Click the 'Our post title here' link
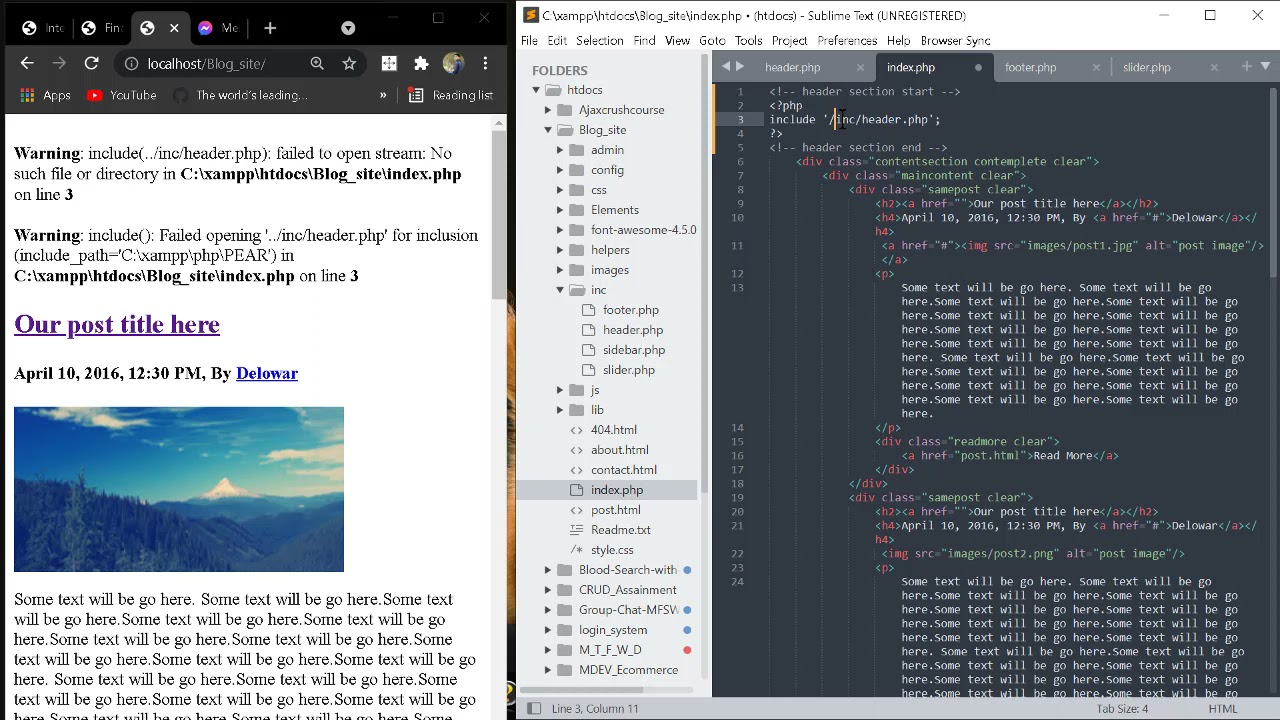 tap(117, 324)
